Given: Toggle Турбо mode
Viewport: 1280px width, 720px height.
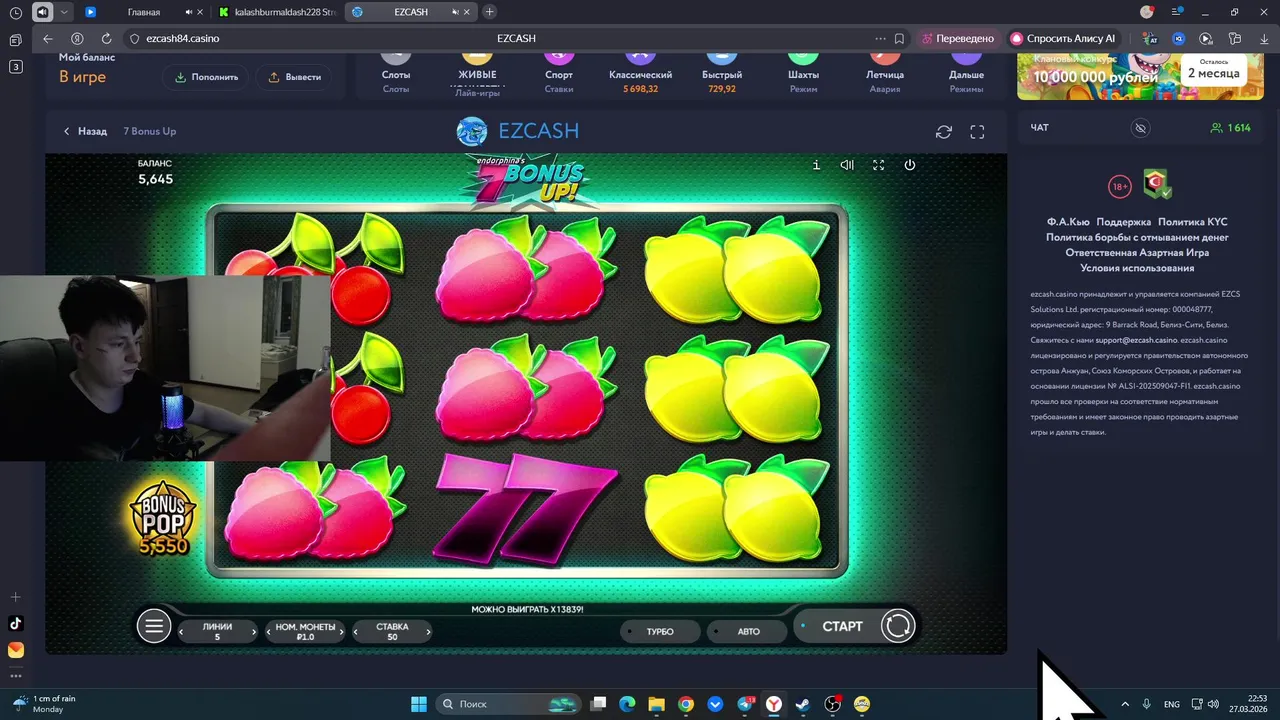Looking at the screenshot, I should coord(658,631).
